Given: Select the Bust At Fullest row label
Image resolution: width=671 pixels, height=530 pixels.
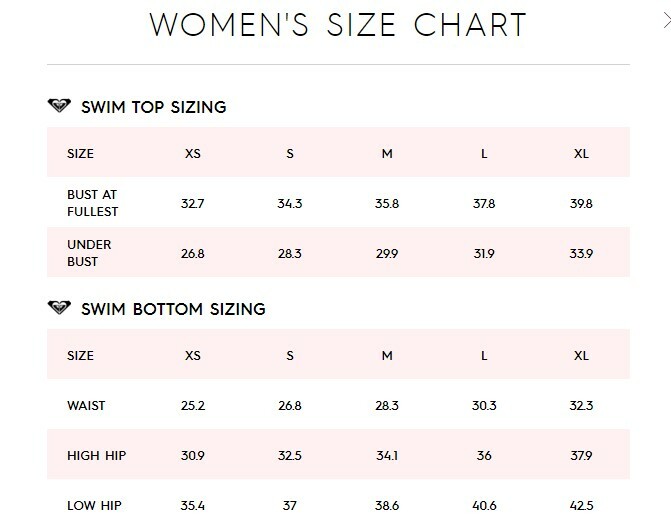Looking at the screenshot, I should pyautogui.click(x=92, y=203).
